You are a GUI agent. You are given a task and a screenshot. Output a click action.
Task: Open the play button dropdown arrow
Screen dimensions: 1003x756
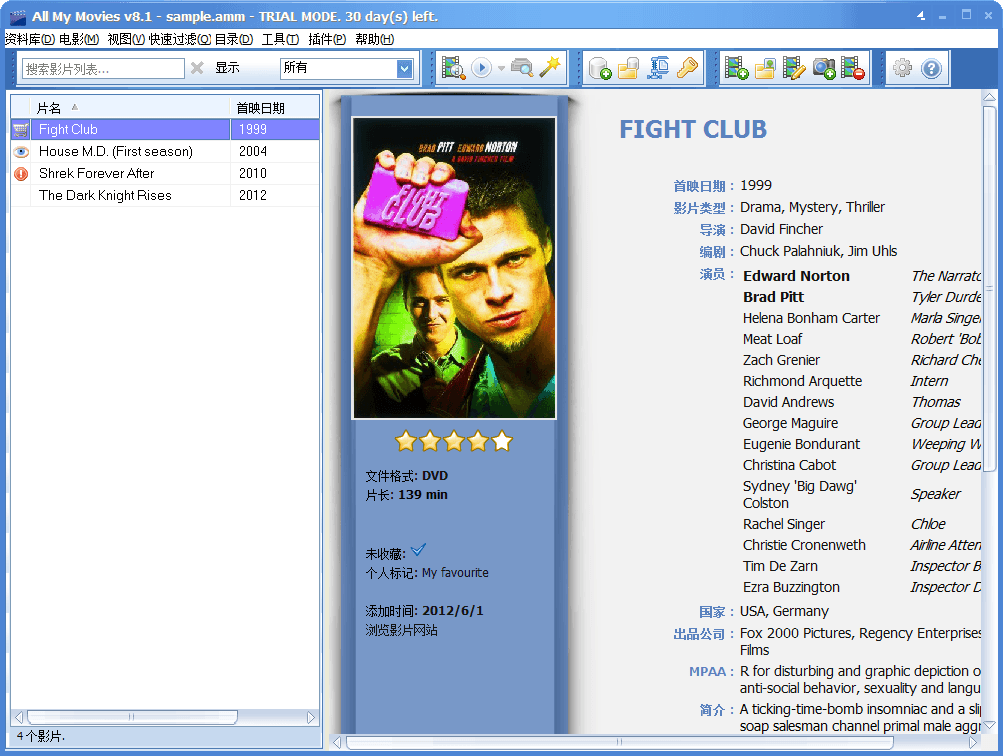pos(501,68)
